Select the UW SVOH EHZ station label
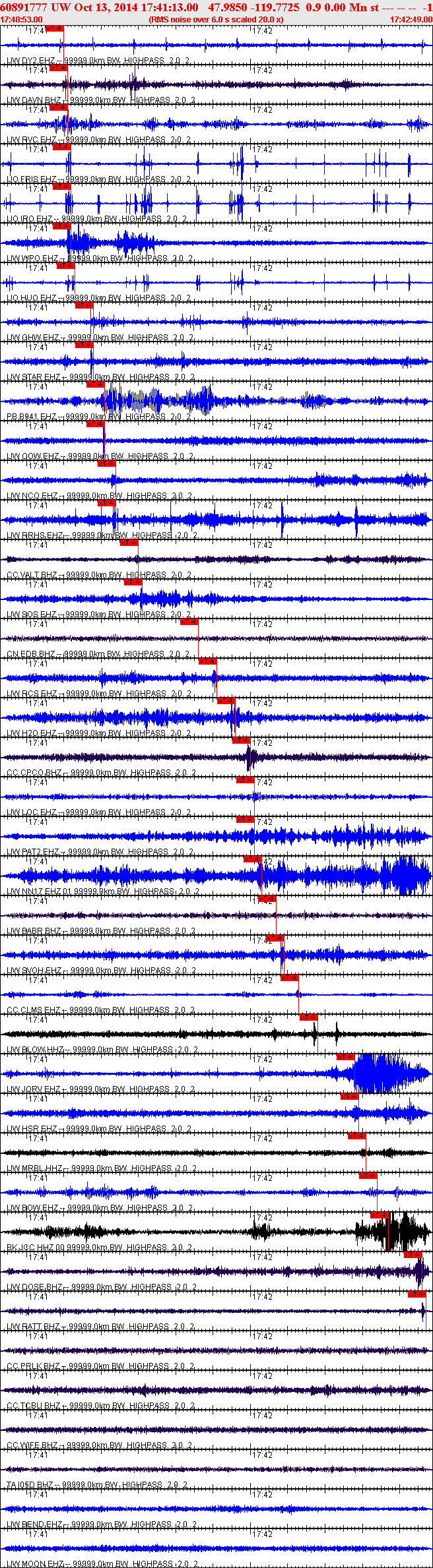Image resolution: width=433 pixels, height=1568 pixels. click(34, 971)
